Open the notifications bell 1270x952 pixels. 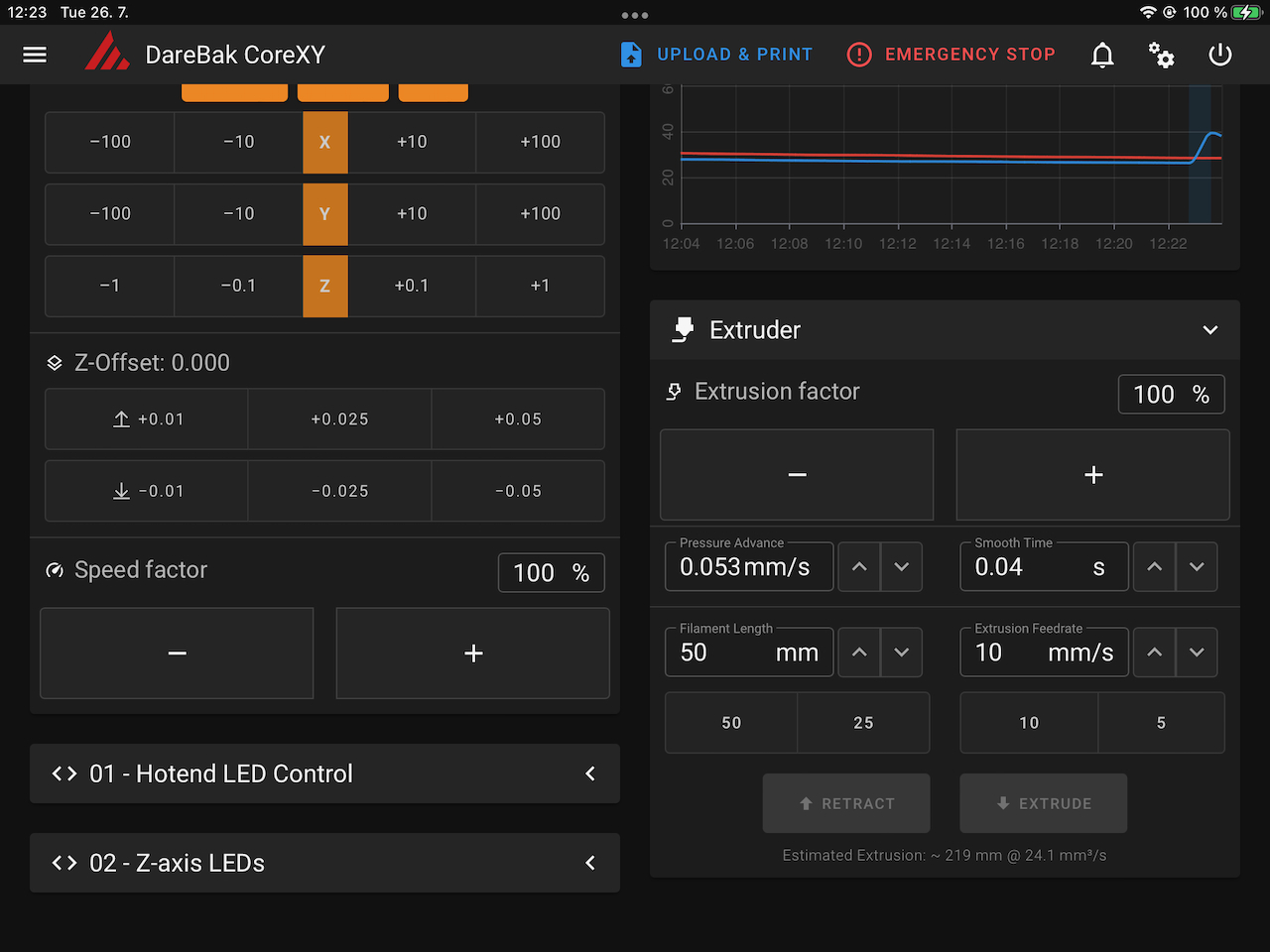coord(1101,55)
